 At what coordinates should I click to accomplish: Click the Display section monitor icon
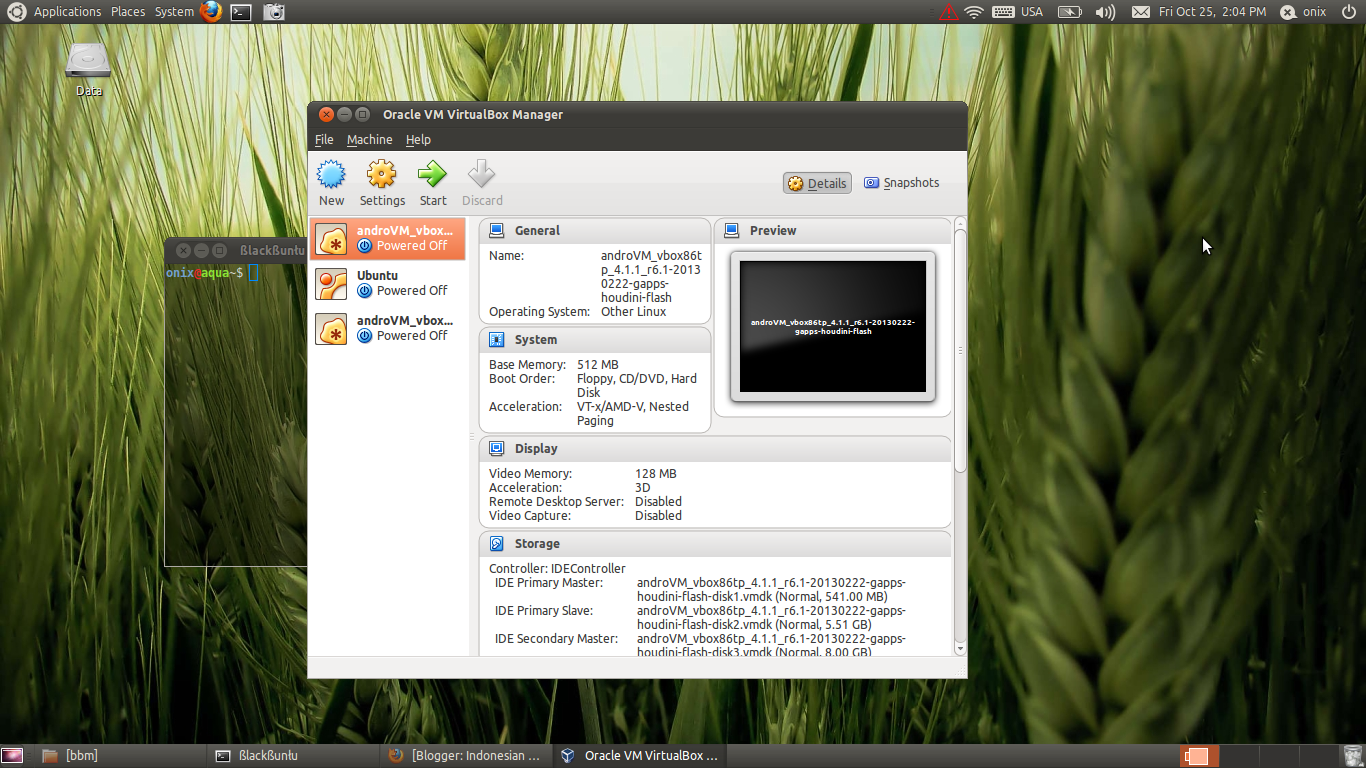(x=497, y=449)
